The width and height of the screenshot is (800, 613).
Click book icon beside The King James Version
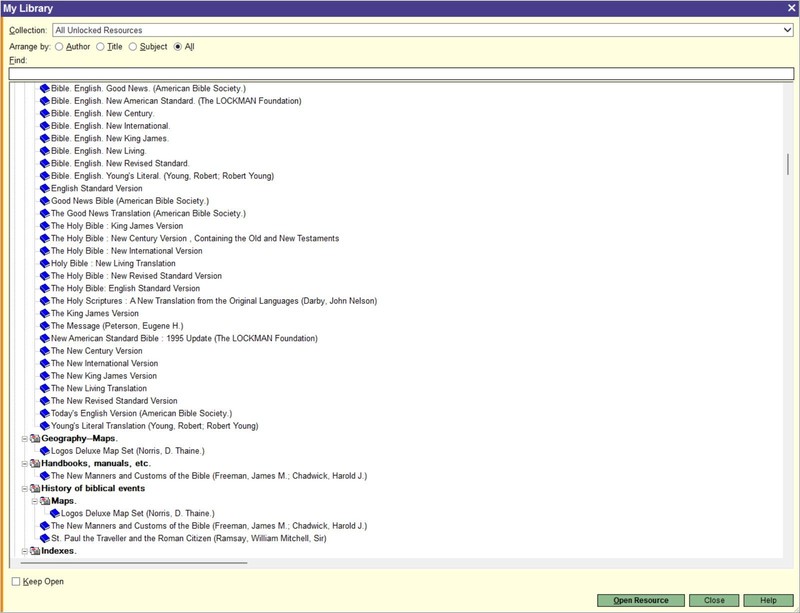45,313
